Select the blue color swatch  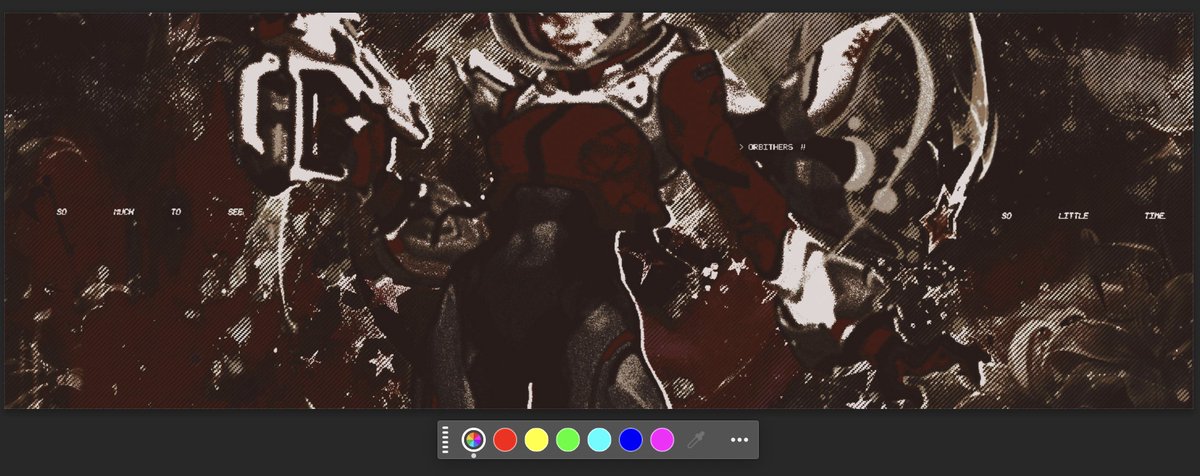(630, 439)
